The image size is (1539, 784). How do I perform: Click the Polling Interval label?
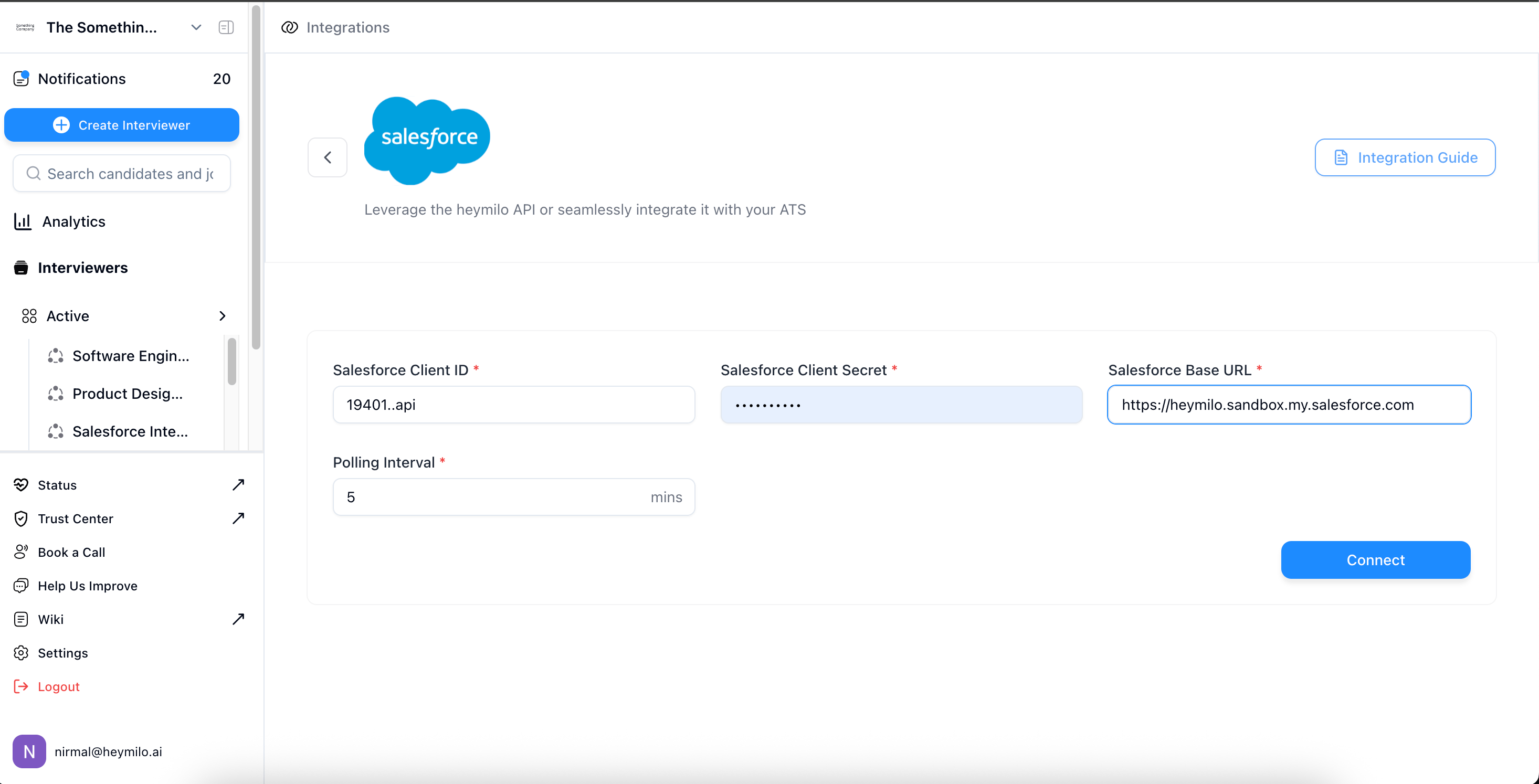pyautogui.click(x=384, y=463)
